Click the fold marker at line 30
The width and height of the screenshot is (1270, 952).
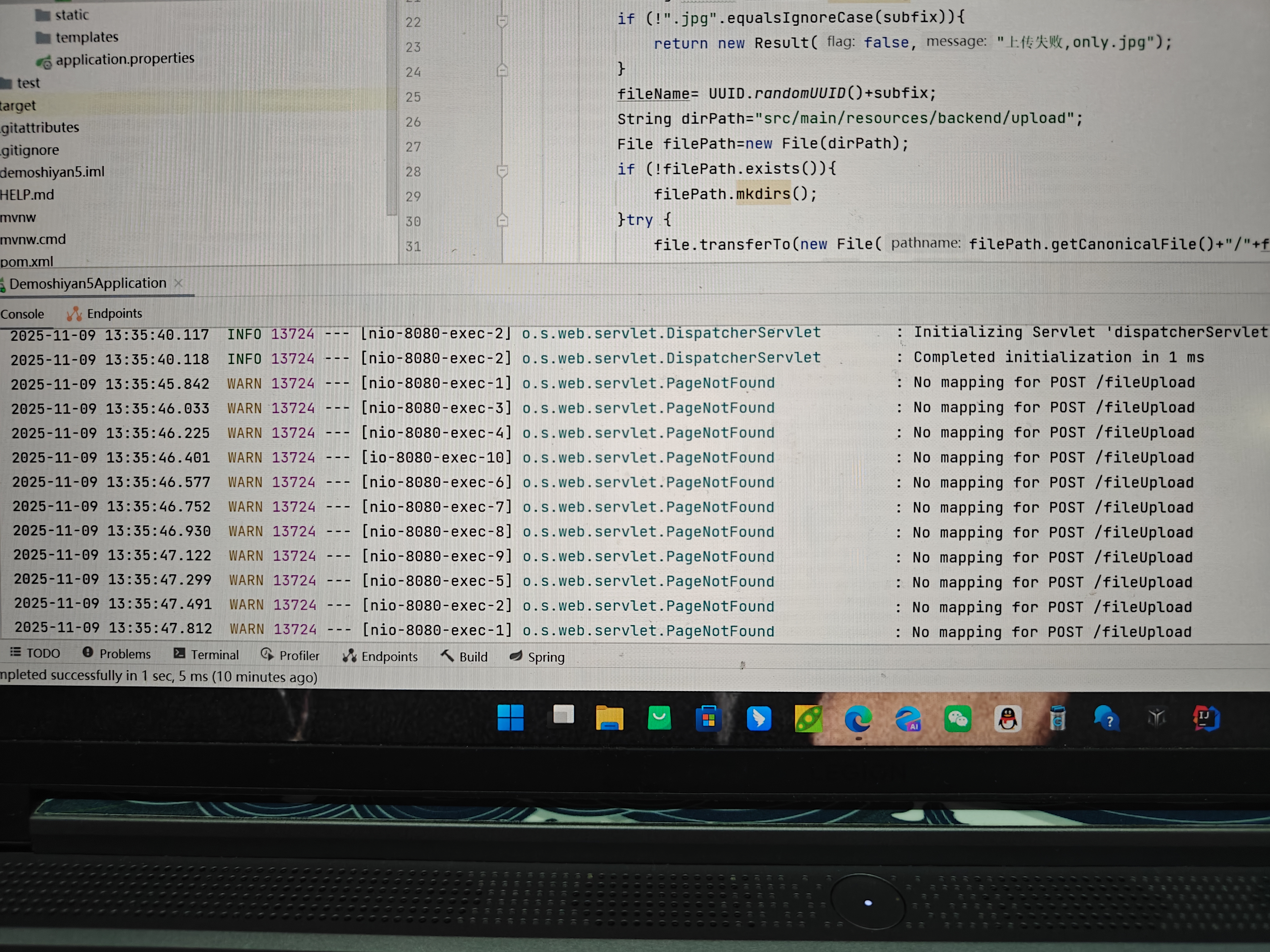point(502,220)
